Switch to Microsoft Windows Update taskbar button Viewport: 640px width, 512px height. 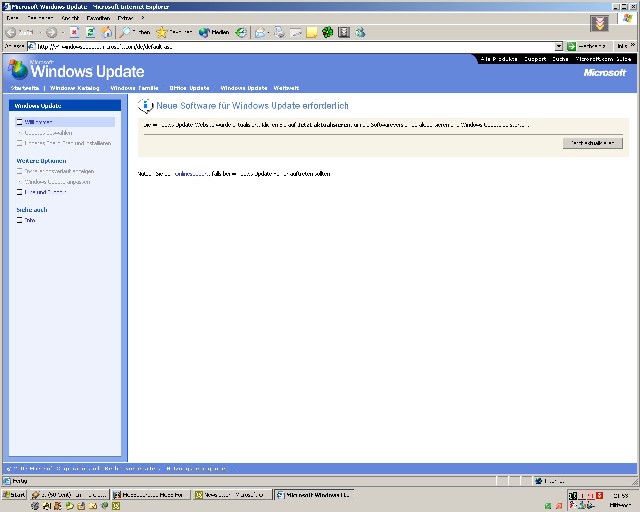[x=313, y=495]
